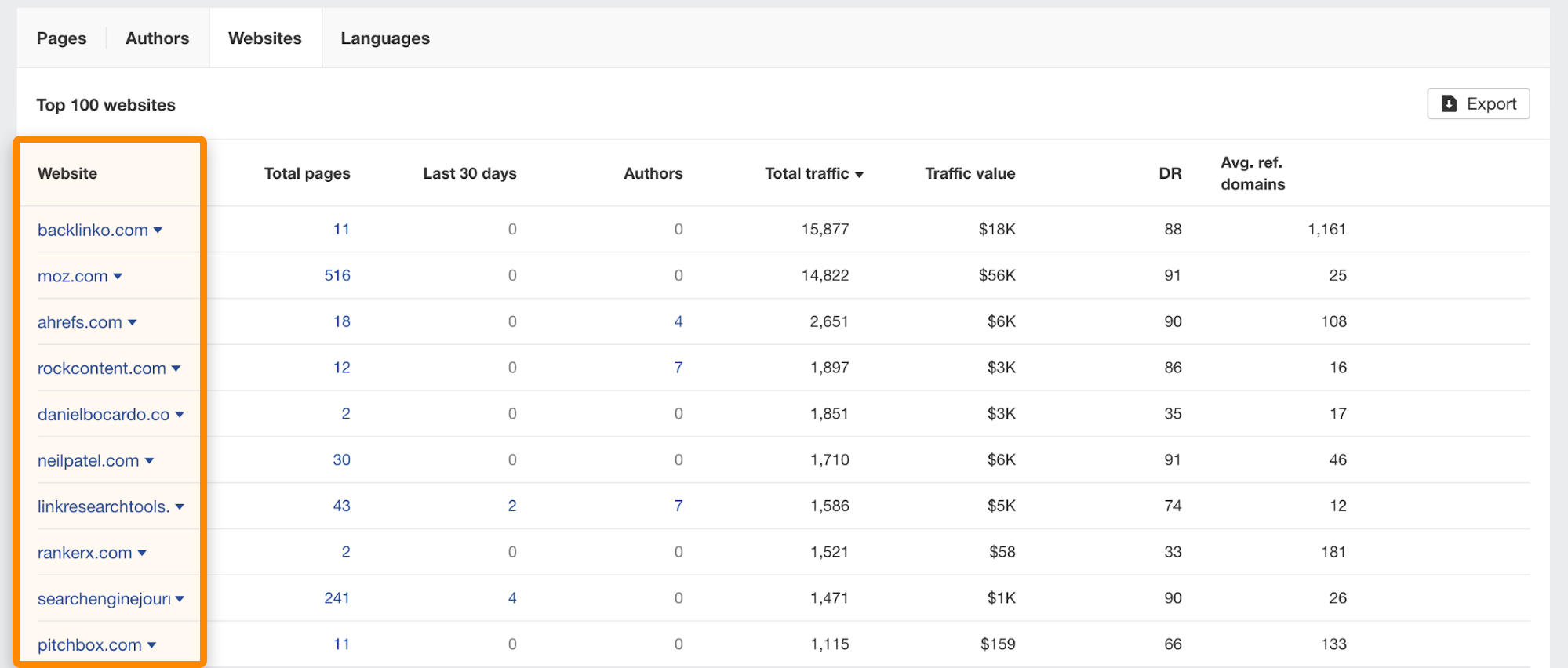Select the Languages tab
Screen dimensions: 1568x668
384,38
